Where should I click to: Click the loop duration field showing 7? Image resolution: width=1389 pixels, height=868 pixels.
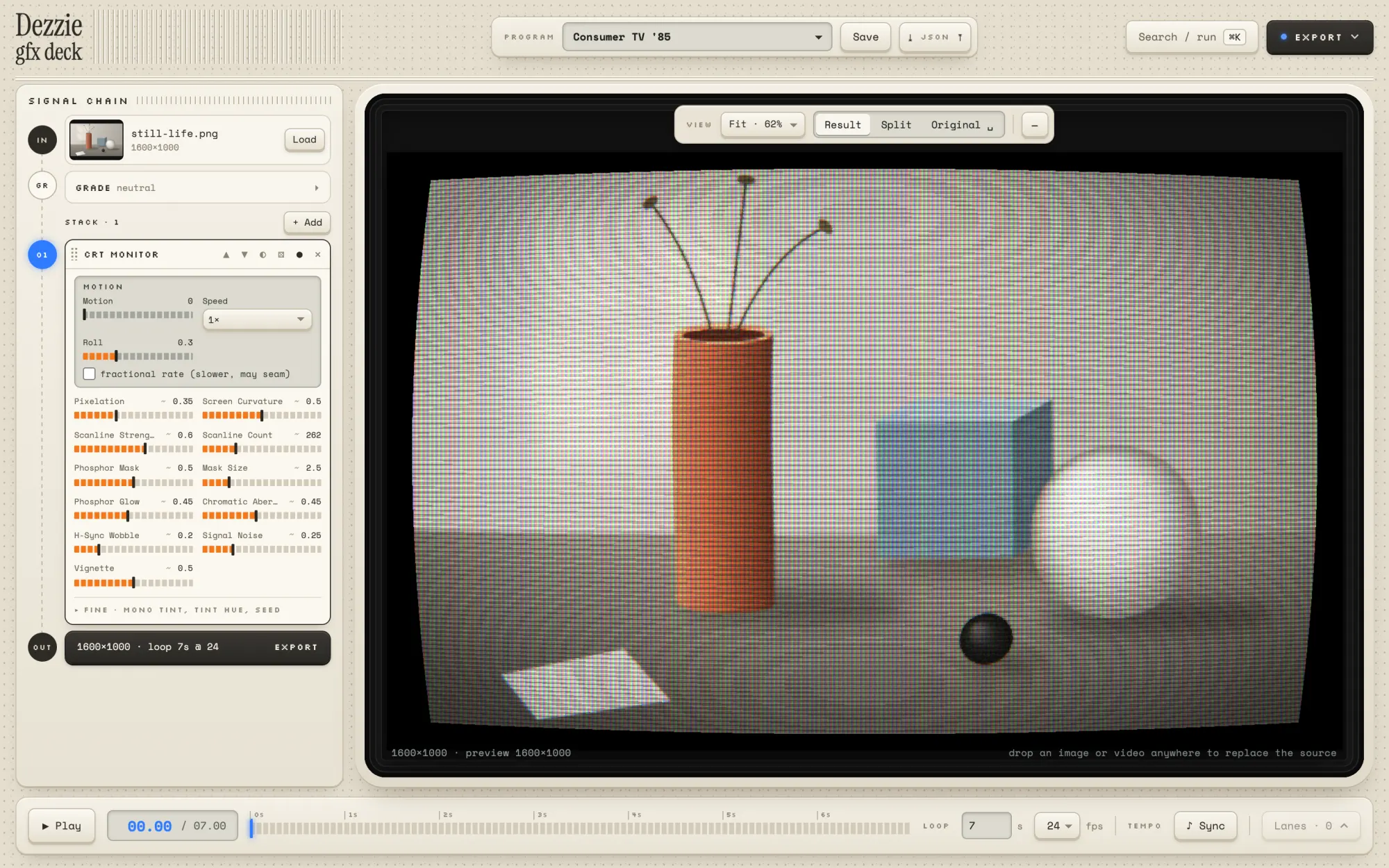(986, 826)
